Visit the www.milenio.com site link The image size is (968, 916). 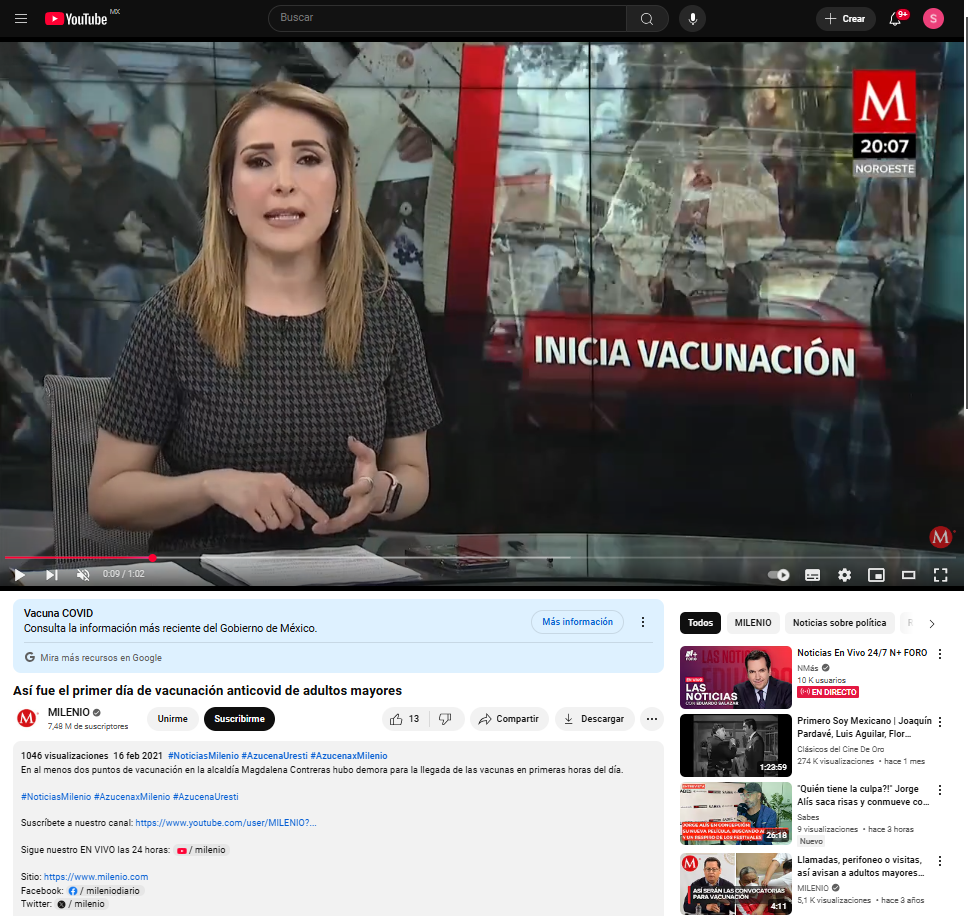[96, 876]
